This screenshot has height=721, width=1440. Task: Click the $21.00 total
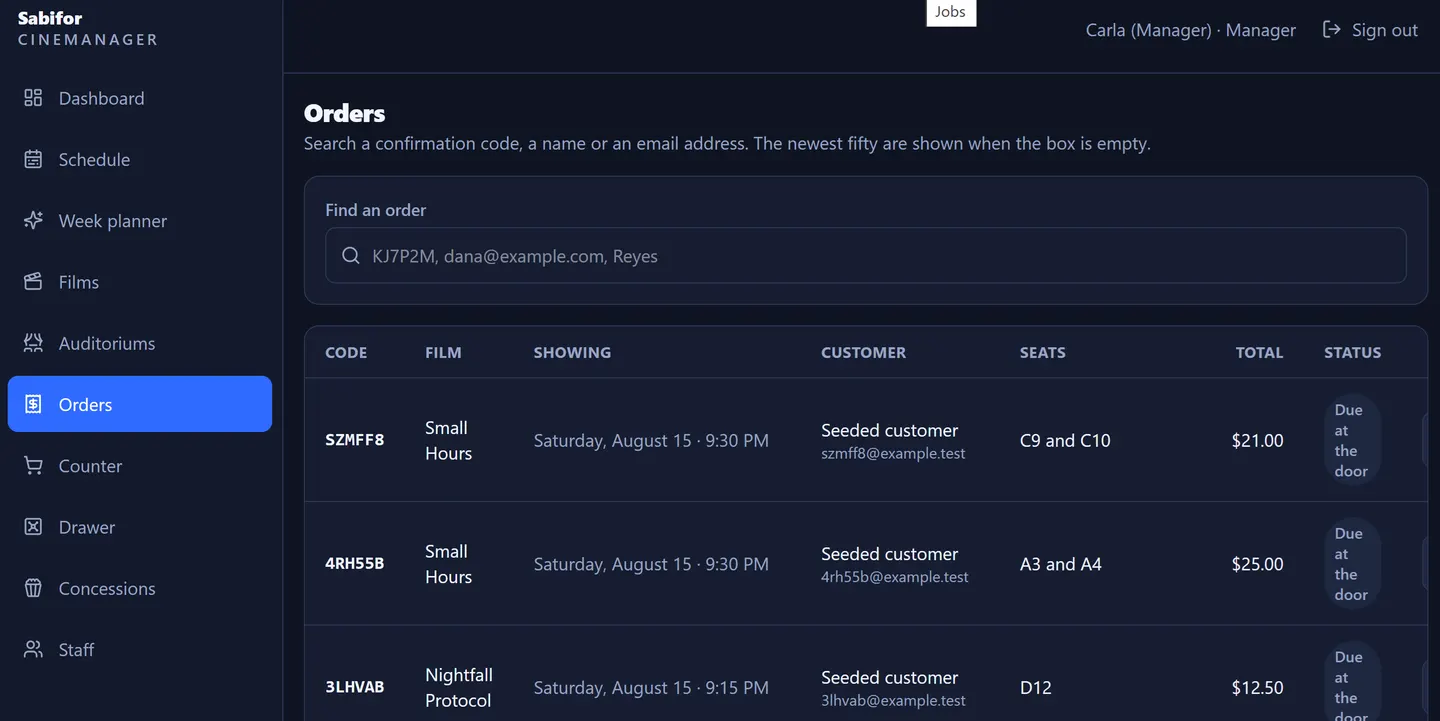[x=1258, y=440]
